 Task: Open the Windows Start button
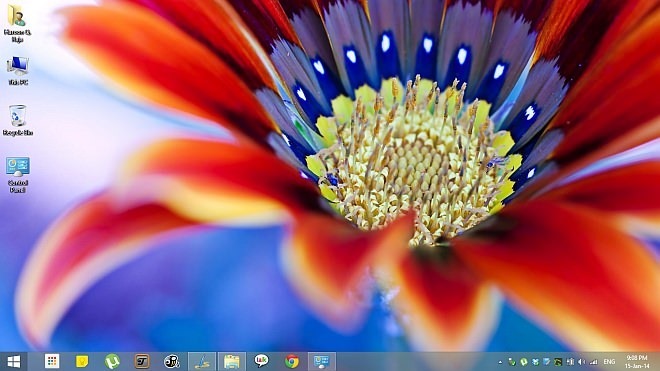(13, 361)
